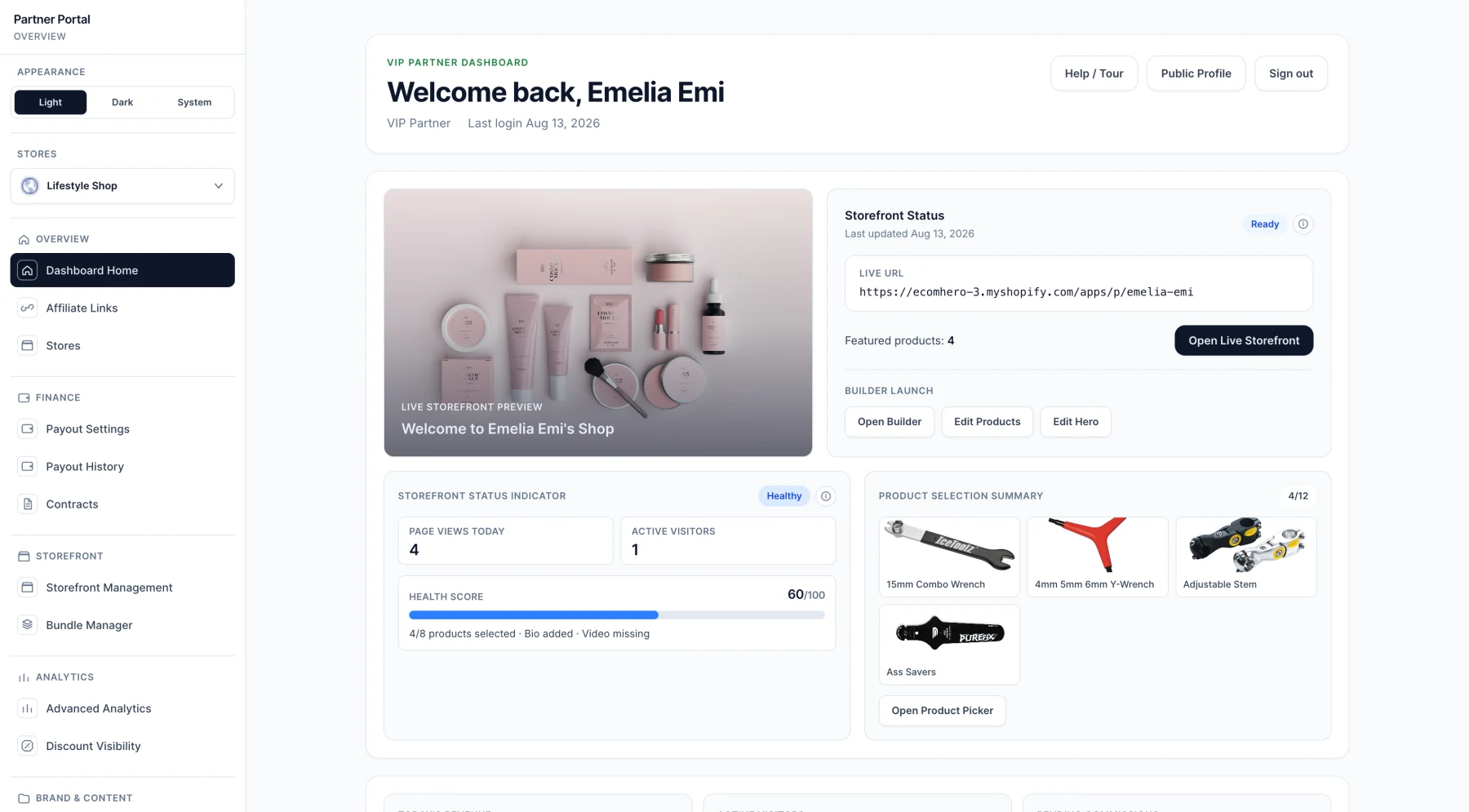Screen dimensions: 1469x812
Task: Click the Health Score progress bar
Action: point(616,615)
